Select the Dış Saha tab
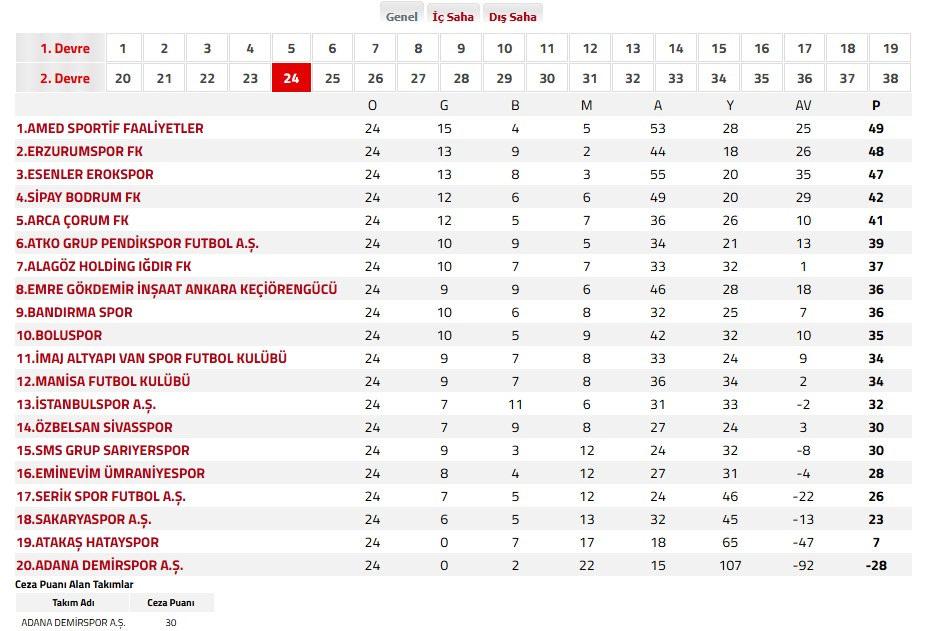The height and width of the screenshot is (631, 947). (512, 16)
